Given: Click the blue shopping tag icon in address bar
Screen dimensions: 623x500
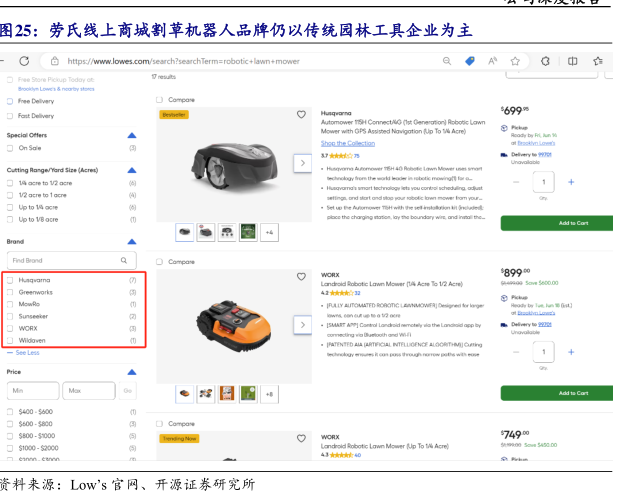Looking at the screenshot, I should coord(470,61).
